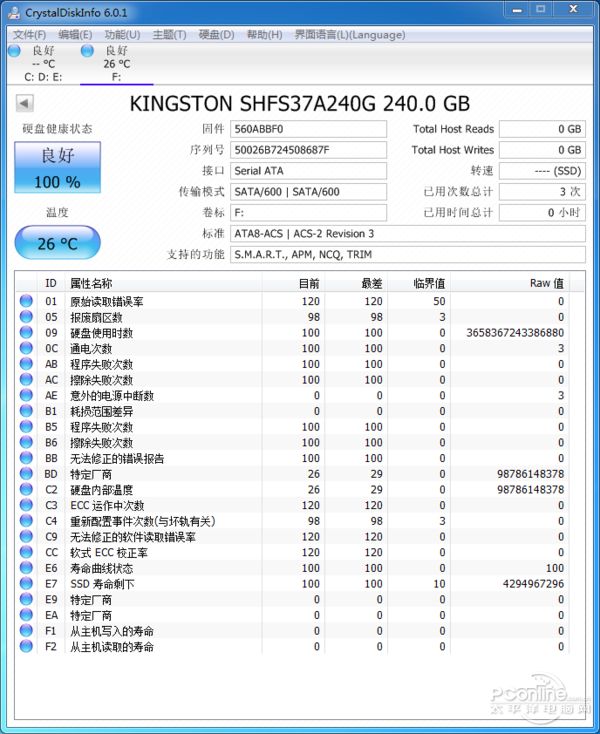The image size is (600, 734).
Task: Open the 功能(U) menu
Action: coord(122,35)
